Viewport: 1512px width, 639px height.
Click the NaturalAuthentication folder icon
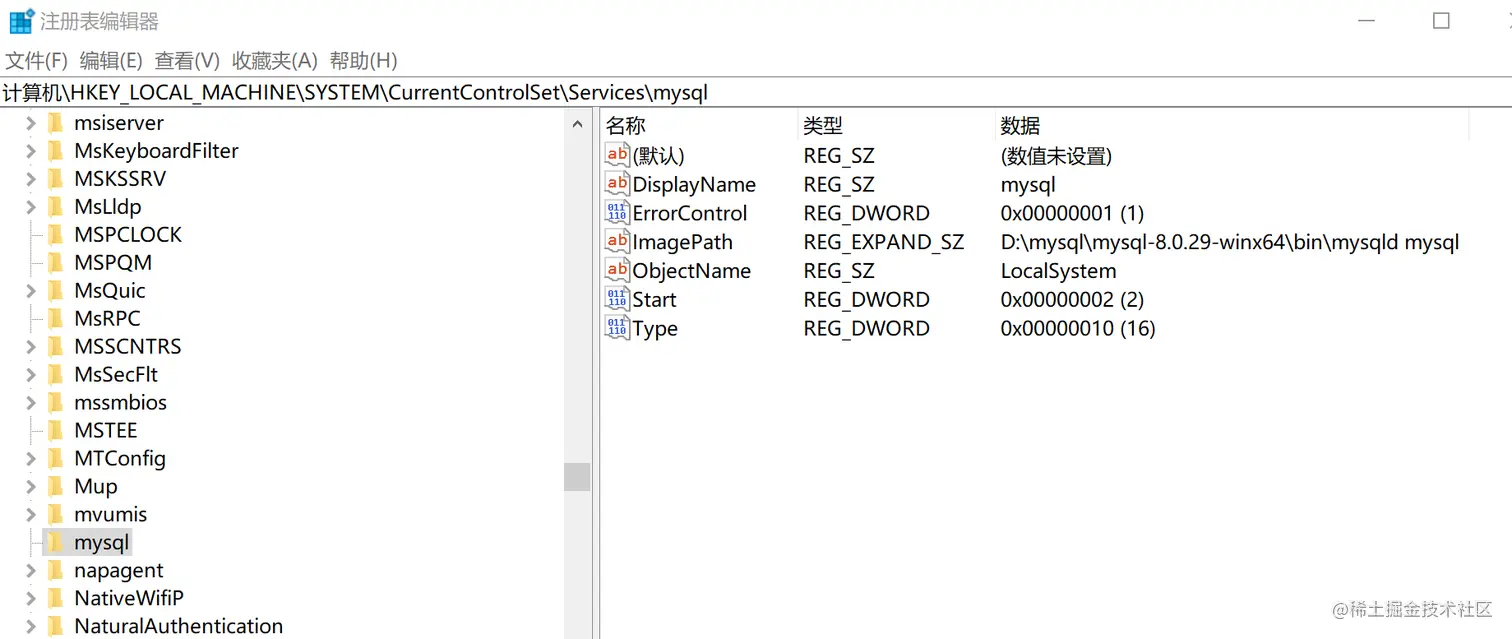pos(56,627)
